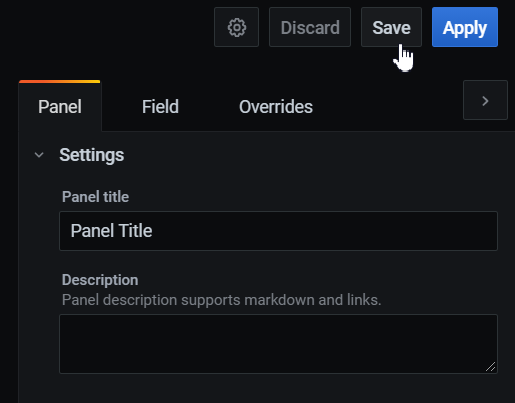Collapse the Settings section chevron

point(39,155)
